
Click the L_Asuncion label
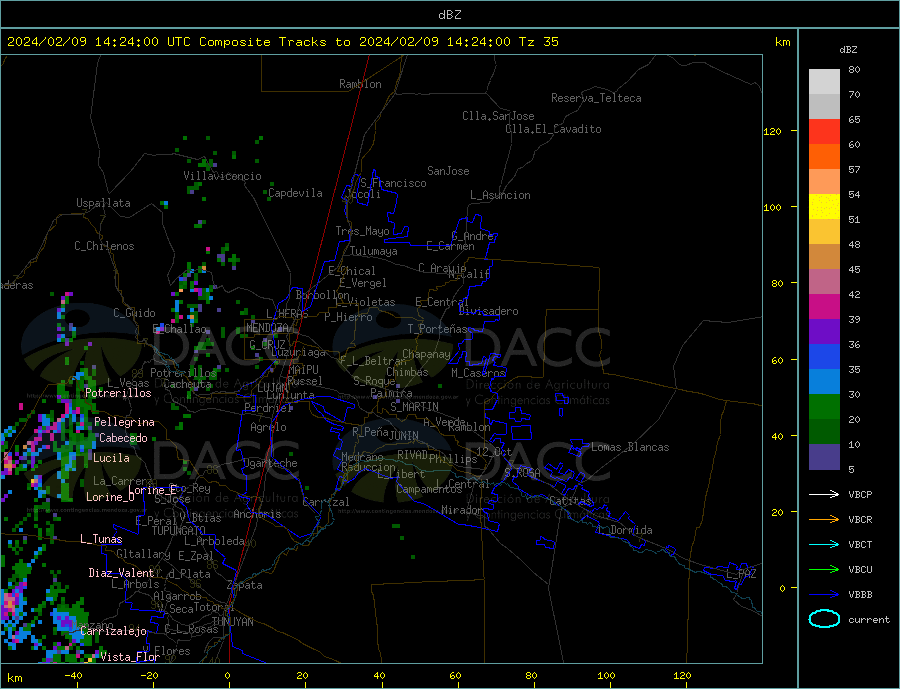click(500, 195)
